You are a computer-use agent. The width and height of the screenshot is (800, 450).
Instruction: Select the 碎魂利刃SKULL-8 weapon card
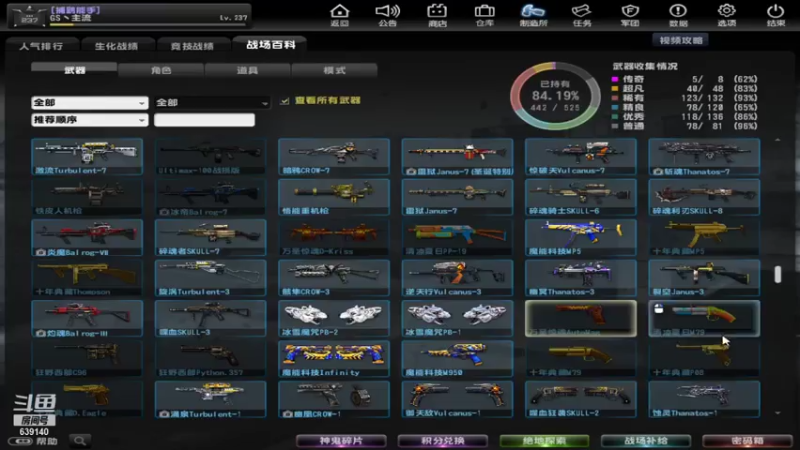[704, 197]
